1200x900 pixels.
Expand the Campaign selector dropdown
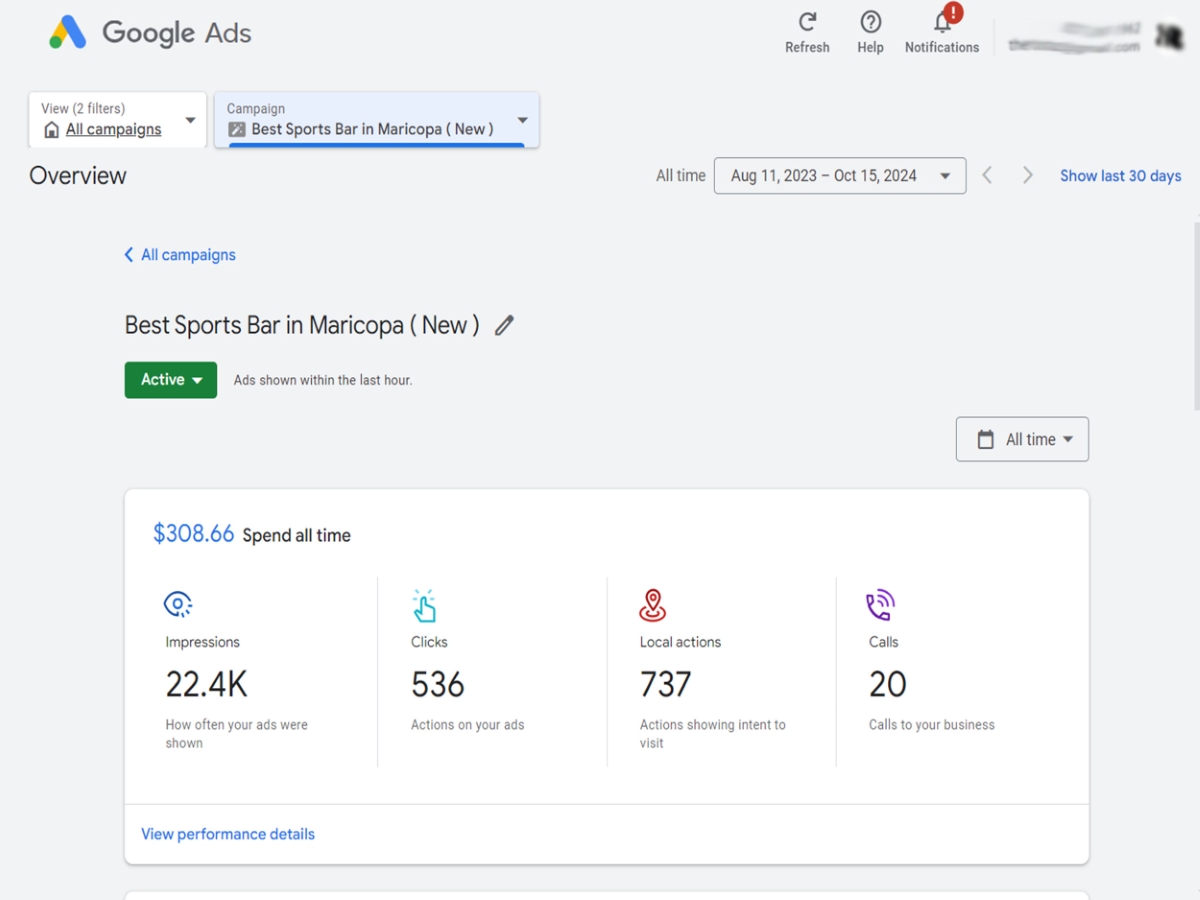[522, 119]
